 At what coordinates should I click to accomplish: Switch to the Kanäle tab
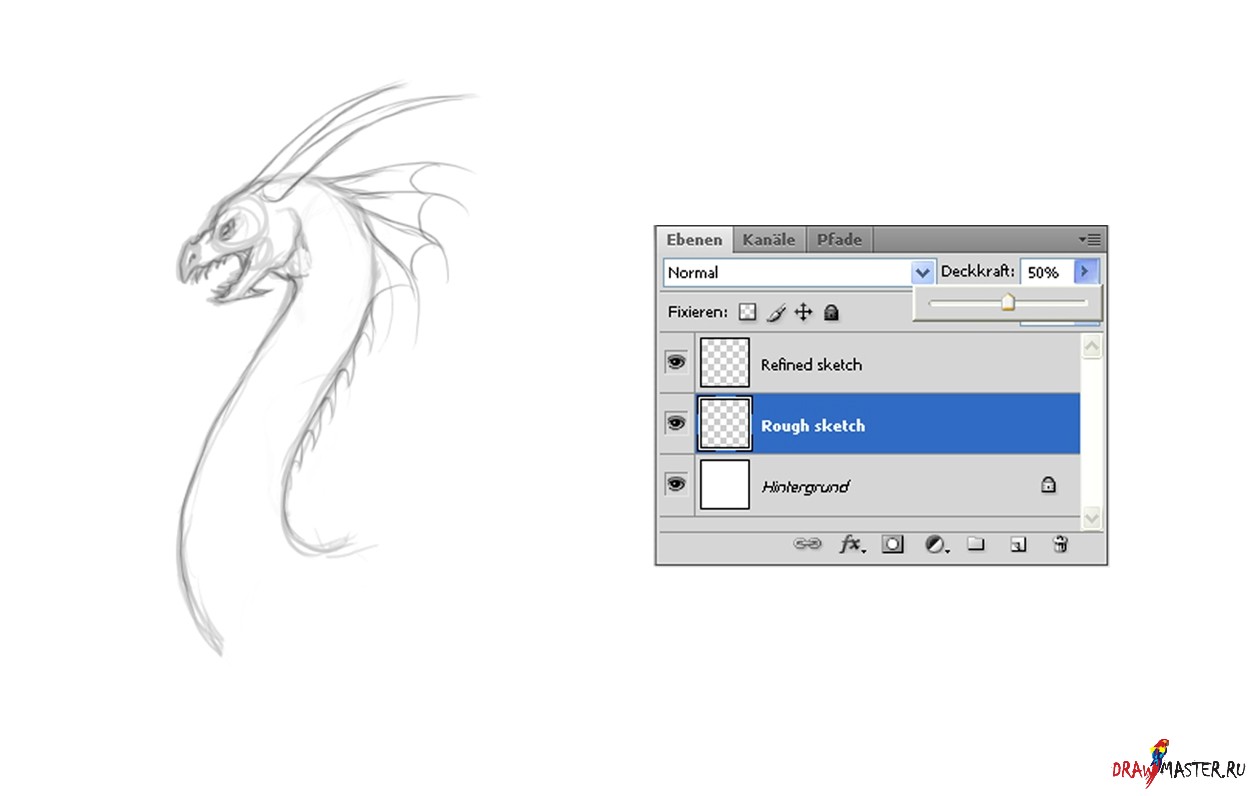click(x=769, y=240)
